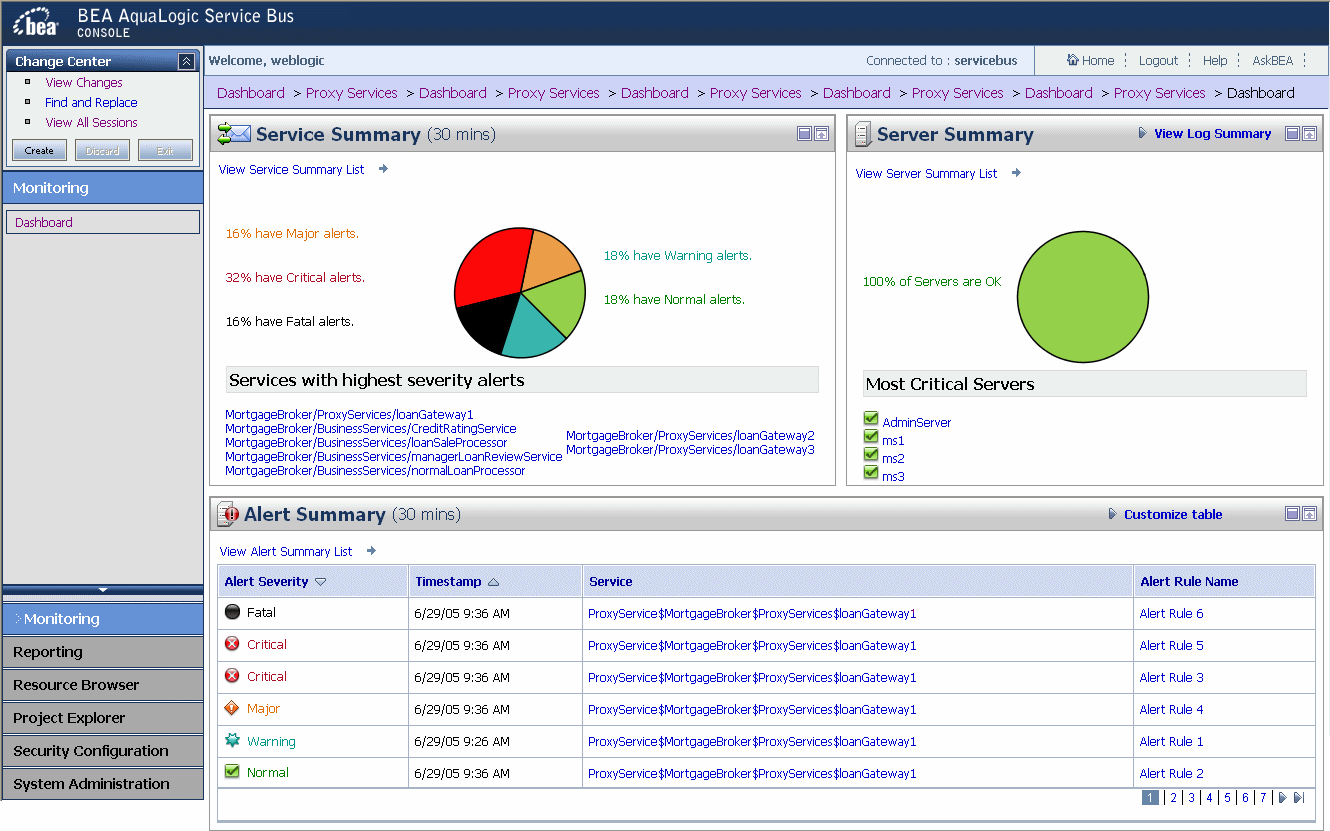The image size is (1330, 831).
Task: Open View Changes link
Action: click(84, 83)
